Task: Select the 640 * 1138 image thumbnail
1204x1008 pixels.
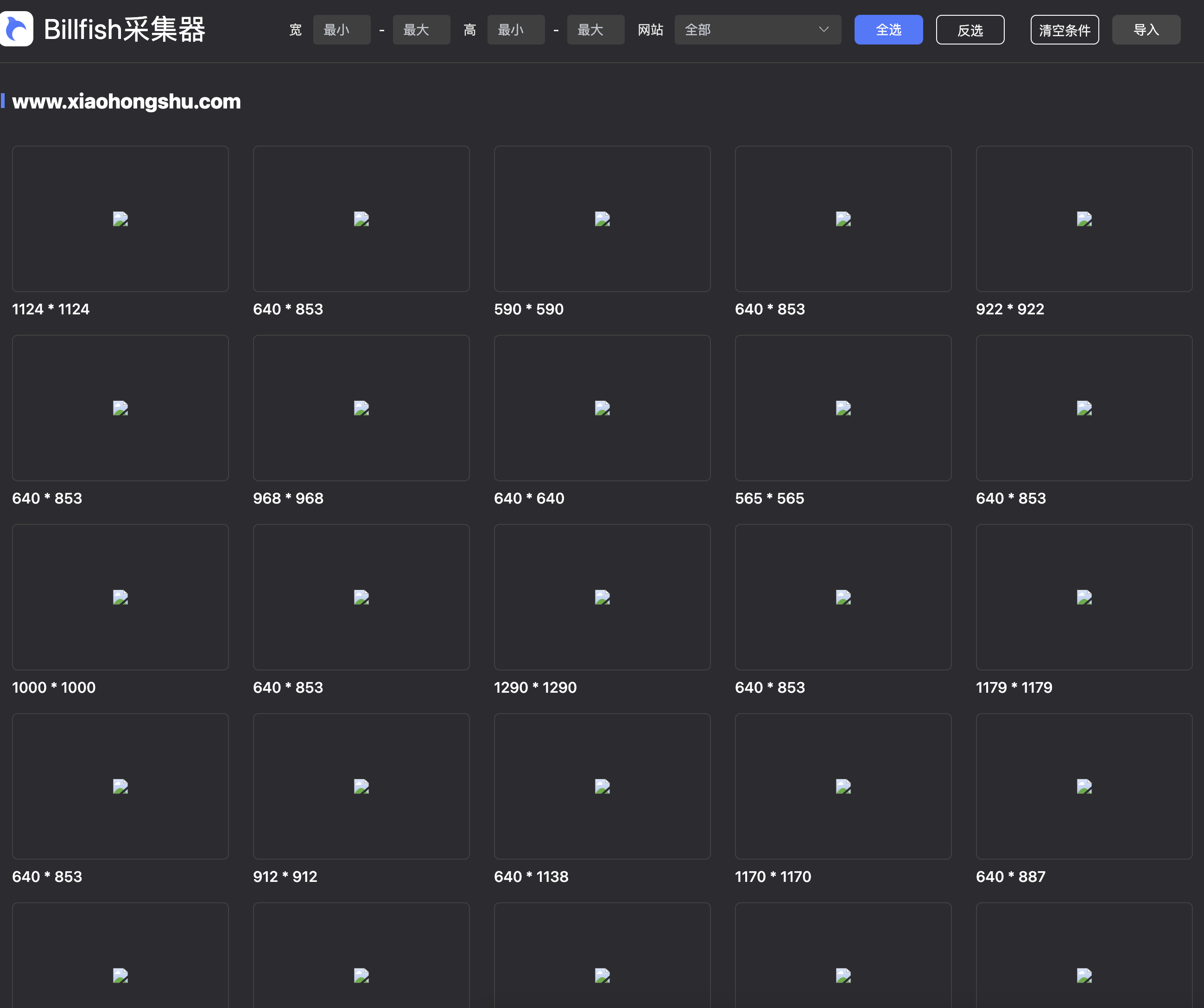Action: pos(602,786)
